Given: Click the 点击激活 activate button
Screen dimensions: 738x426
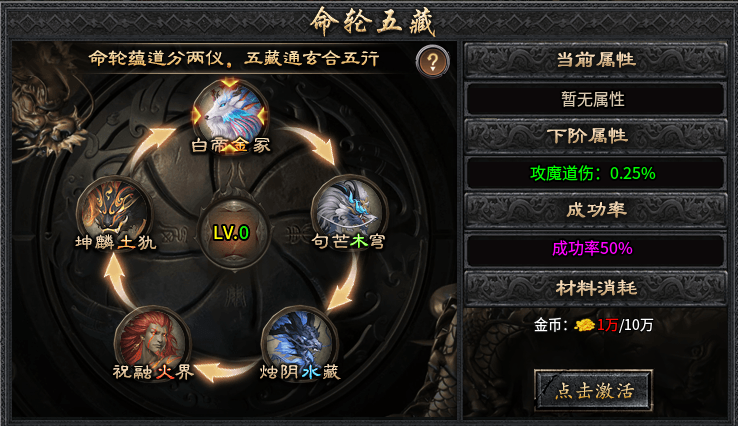Looking at the screenshot, I should click(593, 390).
